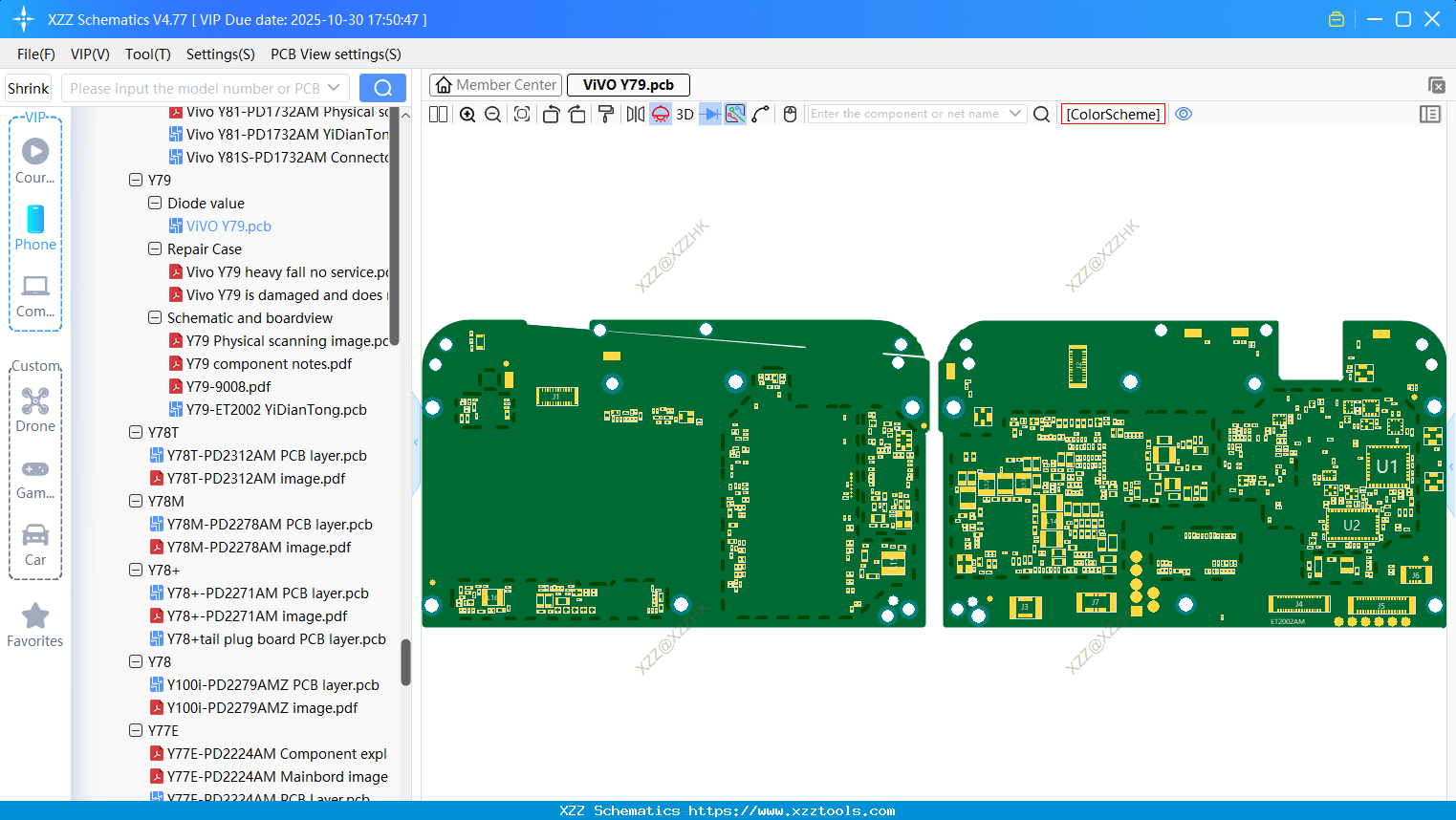Toggle the diode symbol display
1456x820 pixels.
710,114
